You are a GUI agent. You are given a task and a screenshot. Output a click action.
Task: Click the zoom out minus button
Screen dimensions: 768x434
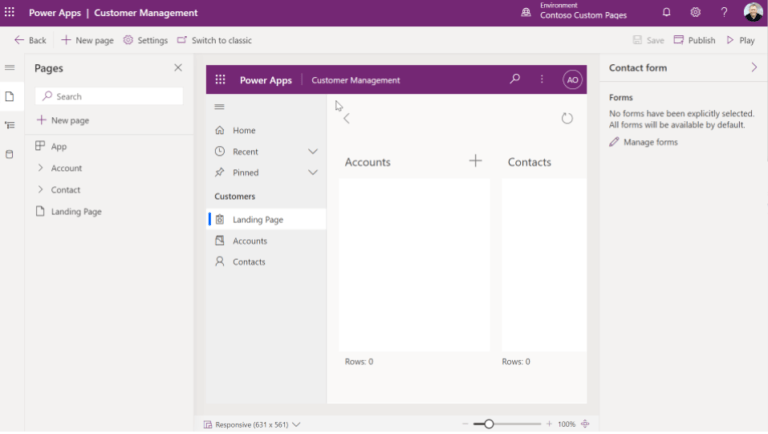pos(465,424)
